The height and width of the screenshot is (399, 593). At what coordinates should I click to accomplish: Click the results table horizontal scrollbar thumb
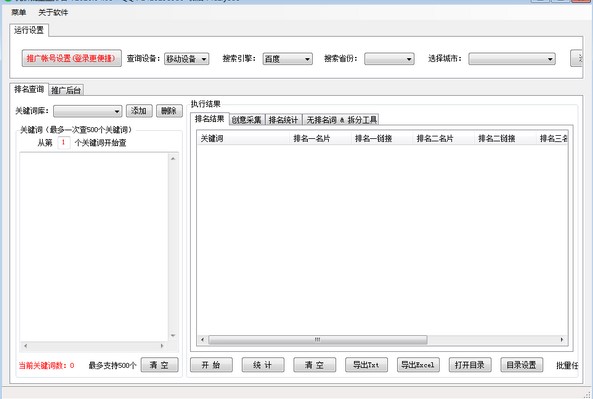coord(317,340)
